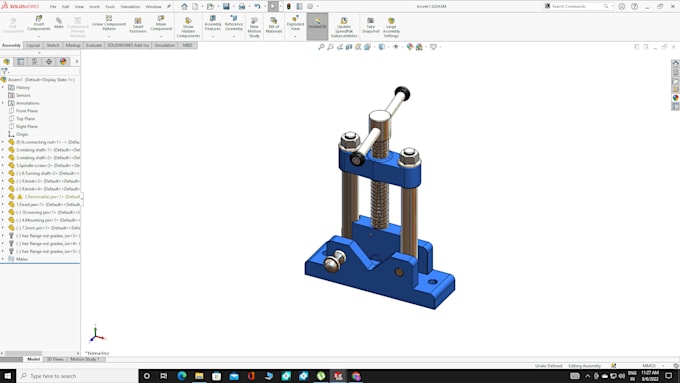
Task: Switch to SOLIDWORKS Add-Ins tab
Action: (x=128, y=46)
